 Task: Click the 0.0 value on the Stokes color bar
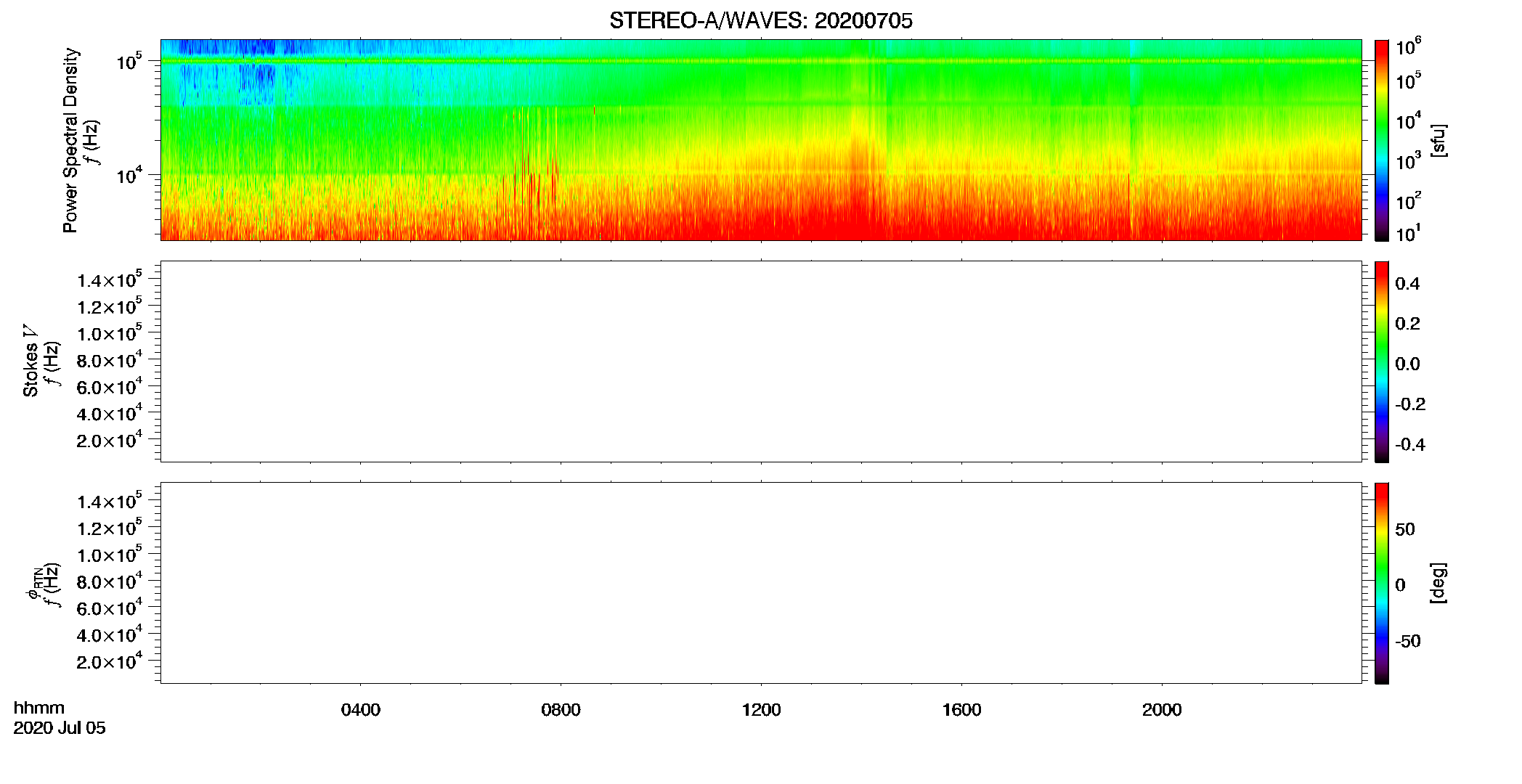click(1407, 364)
